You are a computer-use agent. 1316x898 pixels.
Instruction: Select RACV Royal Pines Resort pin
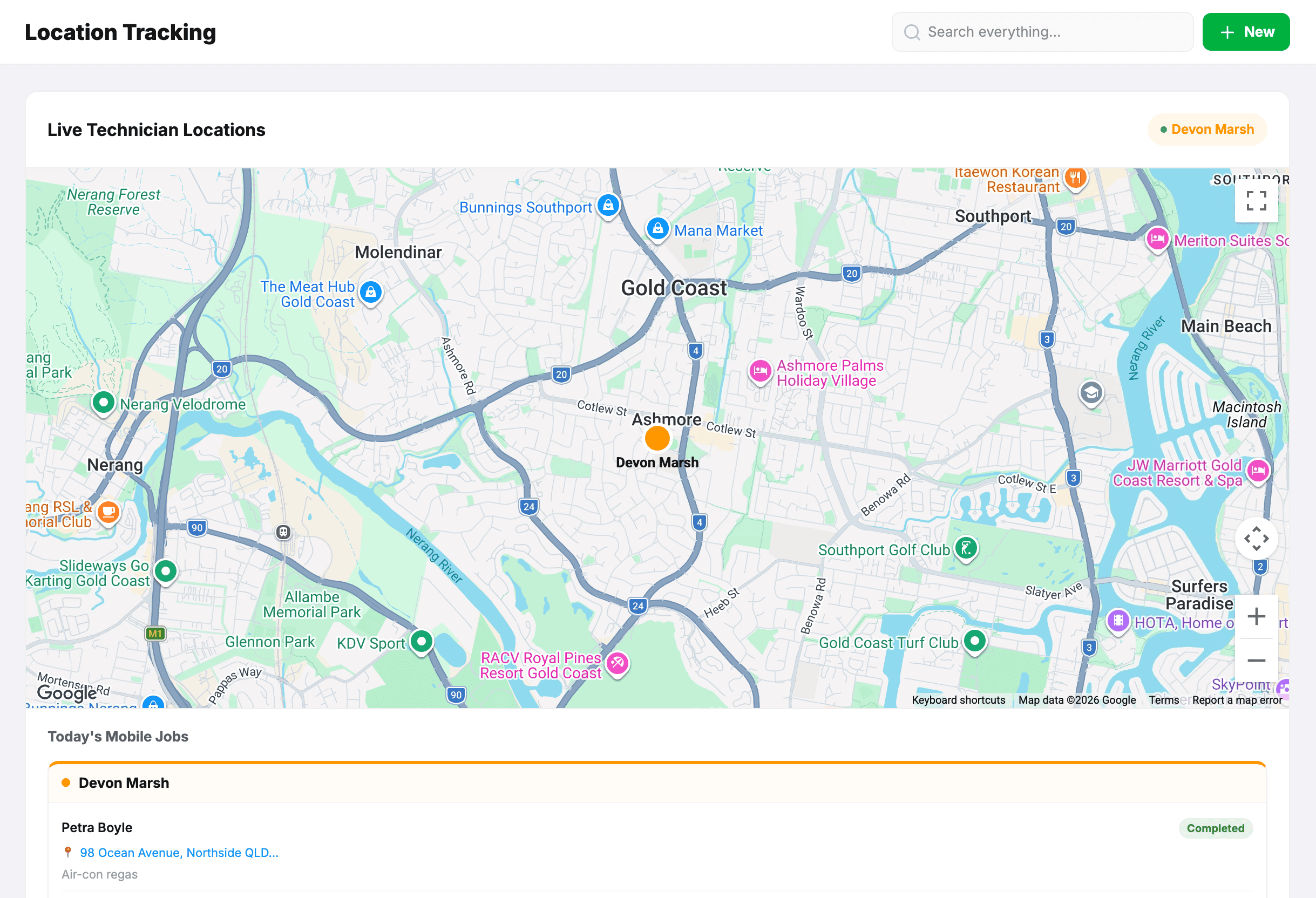[617, 664]
